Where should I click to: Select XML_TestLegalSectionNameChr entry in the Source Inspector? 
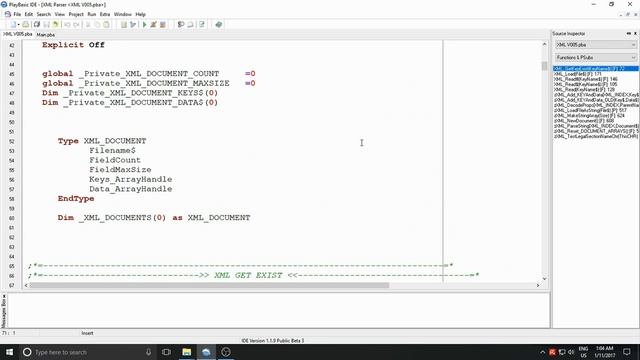pos(596,136)
